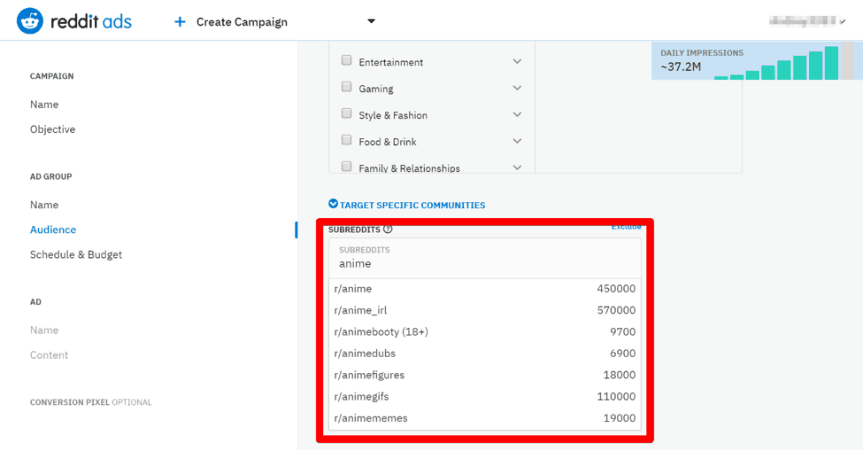Open the Objective section in sidebar
This screenshot has height=450, width=863.
(52, 130)
